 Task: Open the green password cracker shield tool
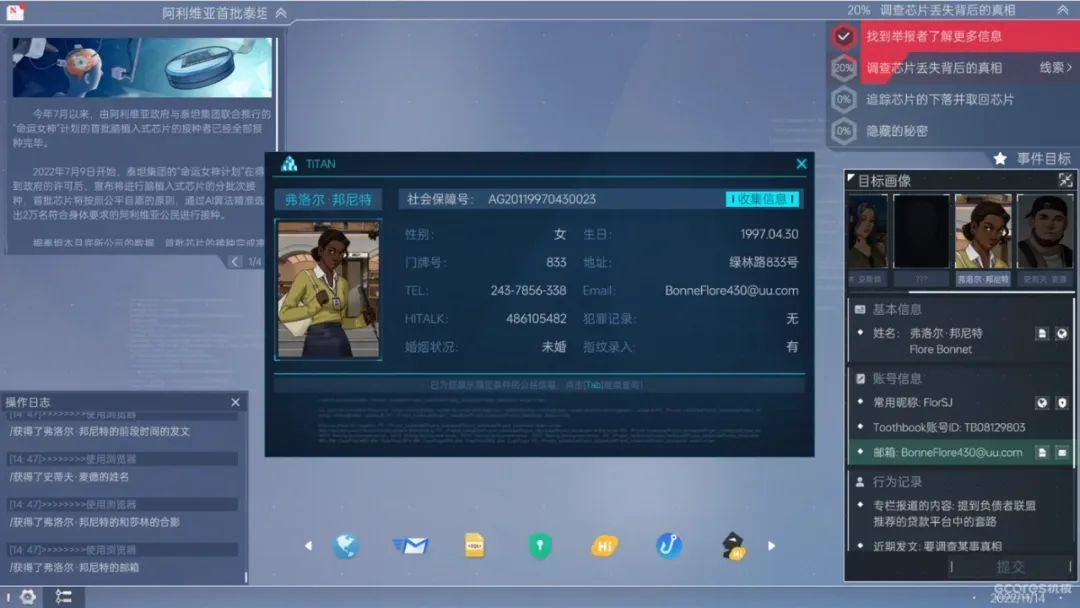pyautogui.click(x=539, y=546)
